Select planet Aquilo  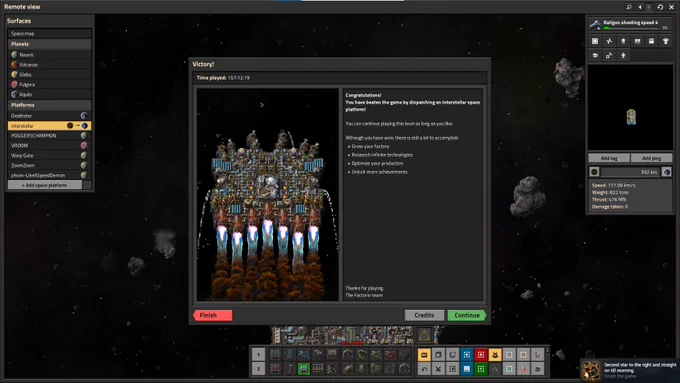49,94
